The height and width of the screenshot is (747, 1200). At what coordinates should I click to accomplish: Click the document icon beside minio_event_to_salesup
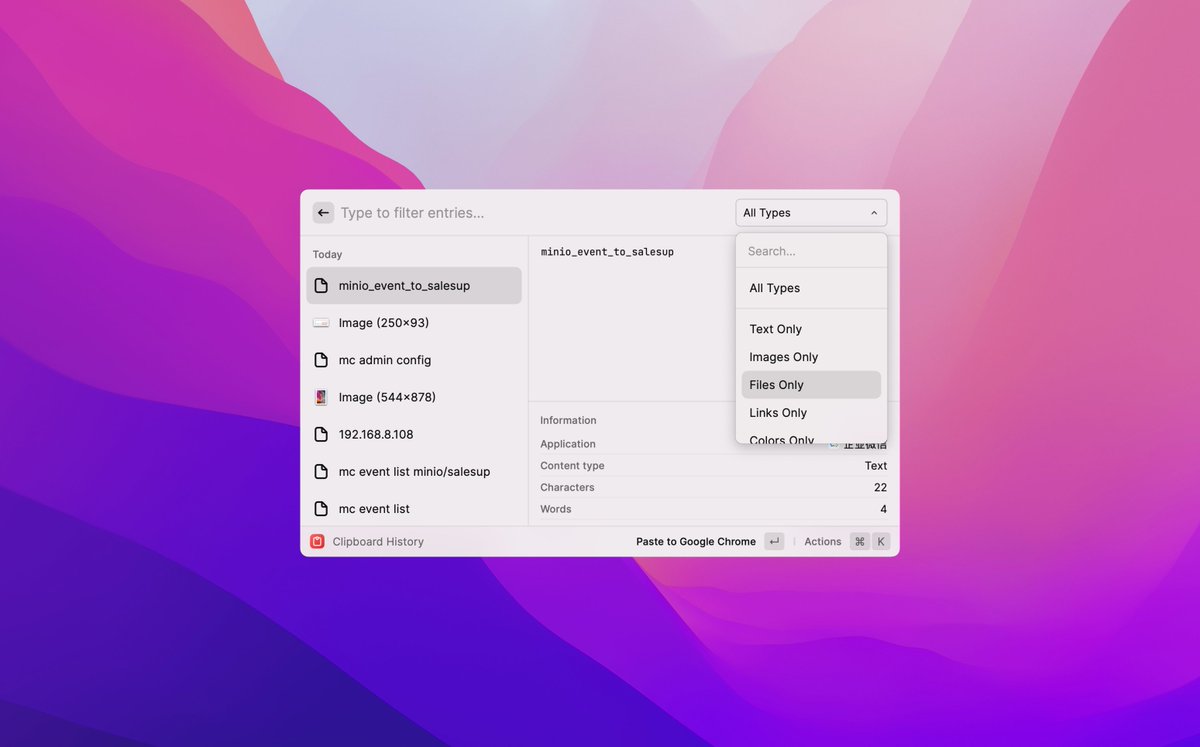321,285
